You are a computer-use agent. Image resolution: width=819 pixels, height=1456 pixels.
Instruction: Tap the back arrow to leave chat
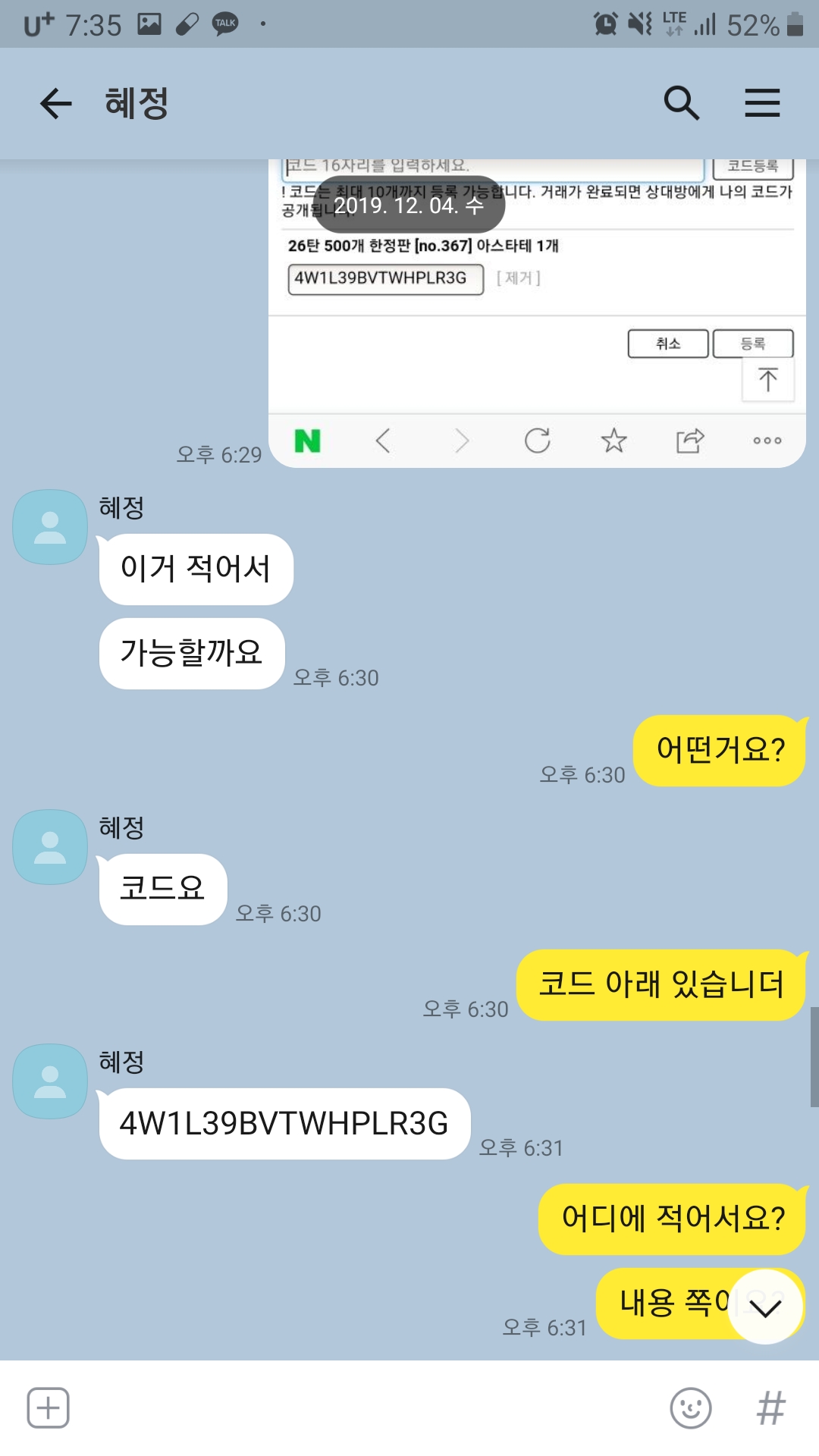(x=55, y=103)
